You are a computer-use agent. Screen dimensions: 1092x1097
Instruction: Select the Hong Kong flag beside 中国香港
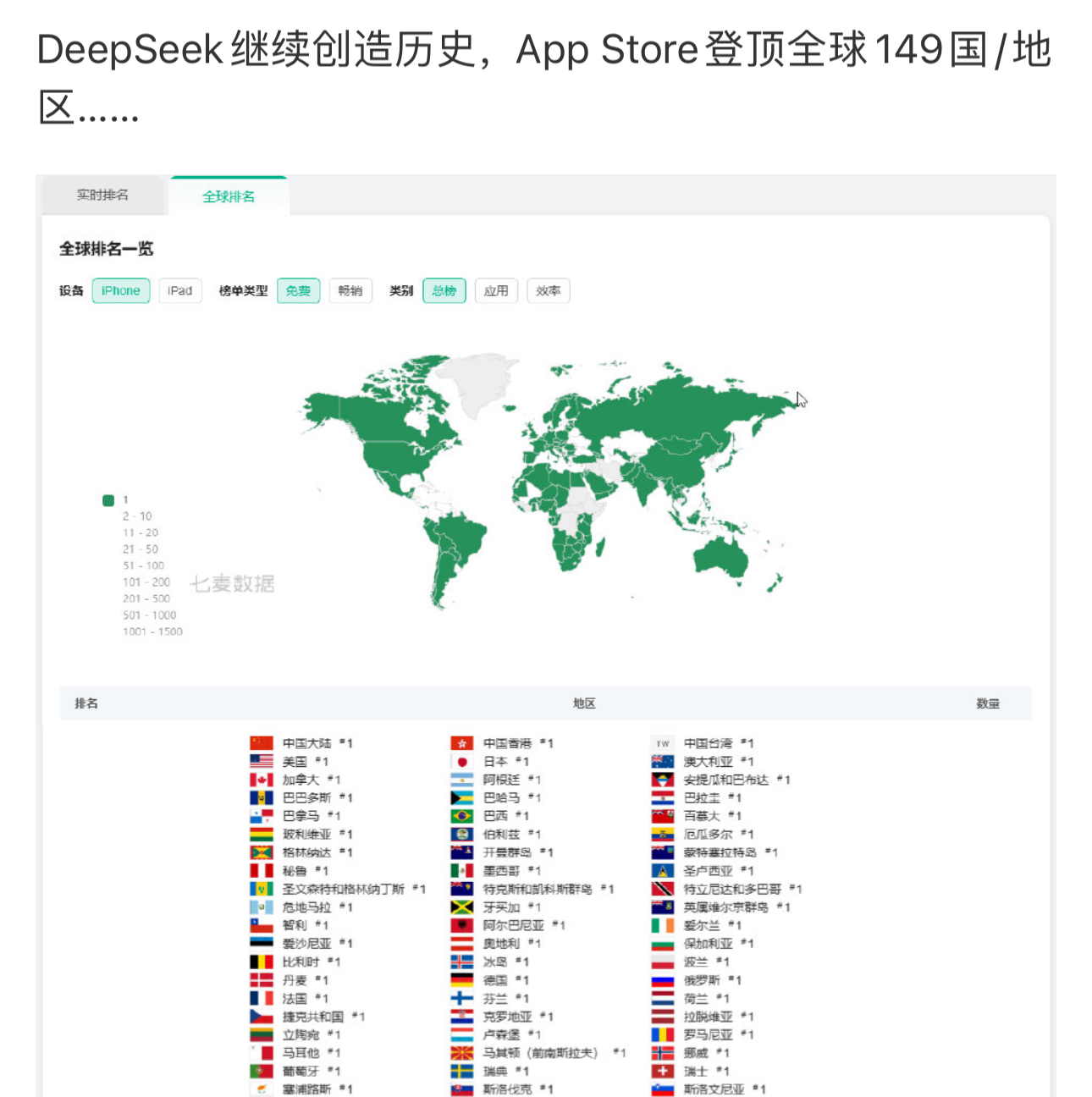[462, 743]
